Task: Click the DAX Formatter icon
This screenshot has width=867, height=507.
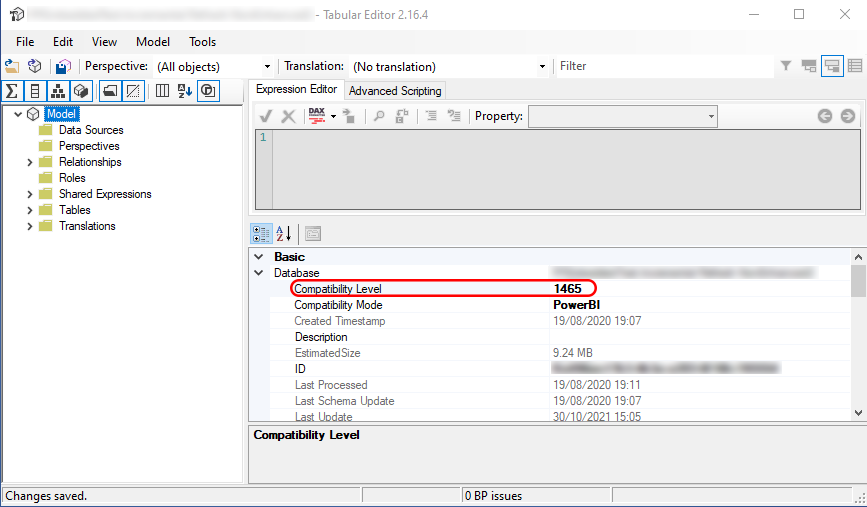Action: (317, 116)
